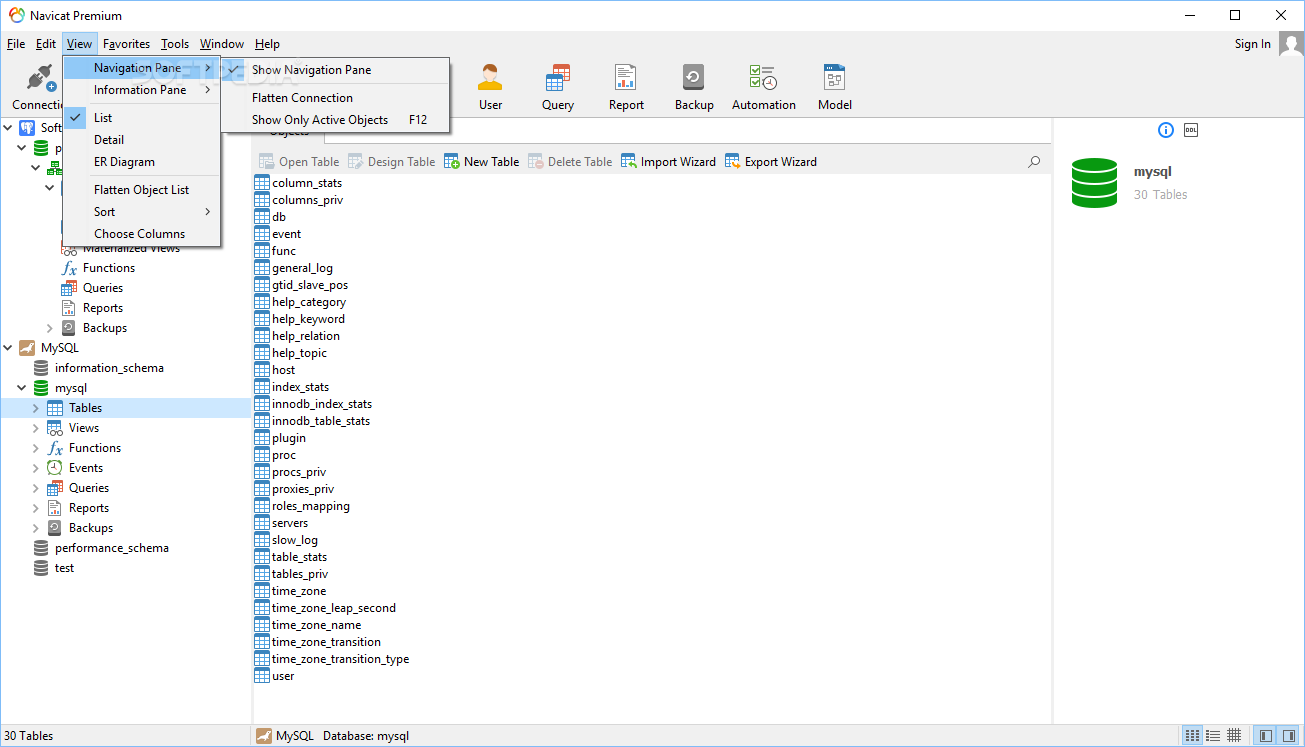Expand the Backups node in the PostgreSQL tree
The image size is (1305, 747).
point(51,328)
